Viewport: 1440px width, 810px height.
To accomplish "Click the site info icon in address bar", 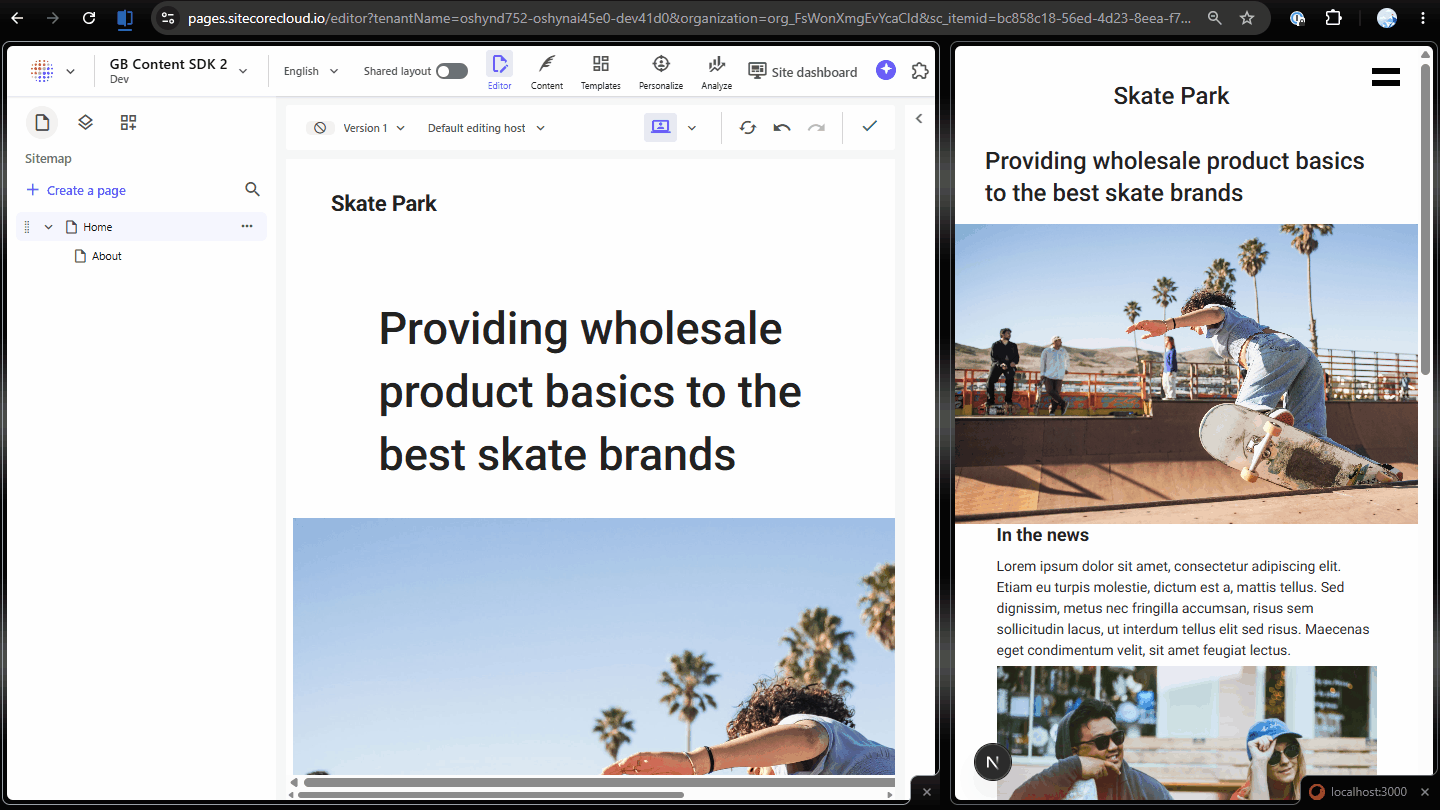I will (168, 18).
